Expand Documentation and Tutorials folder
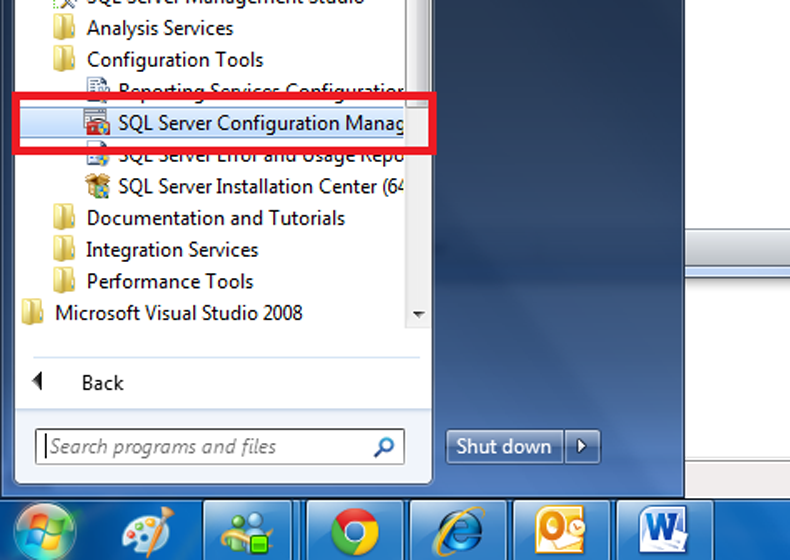The height and width of the screenshot is (560, 790). 215,218
